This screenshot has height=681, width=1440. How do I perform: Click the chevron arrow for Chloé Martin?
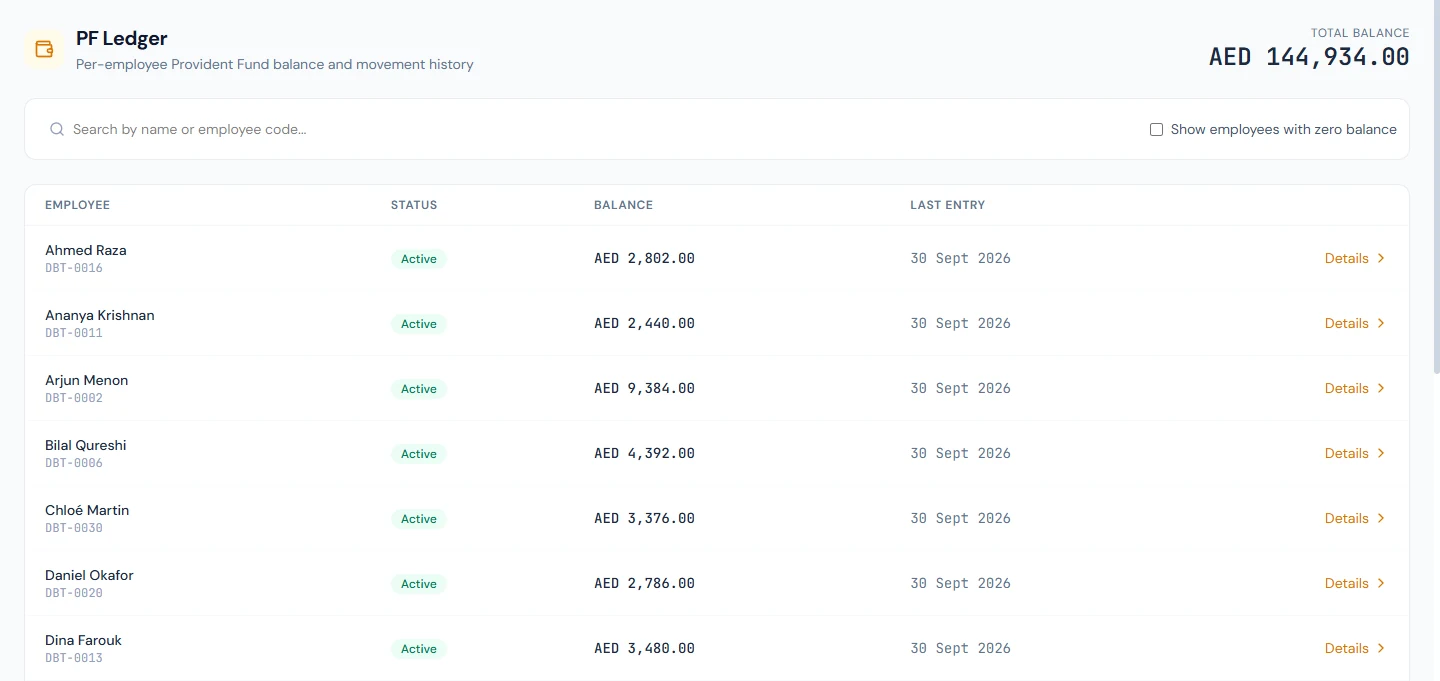coord(1381,518)
